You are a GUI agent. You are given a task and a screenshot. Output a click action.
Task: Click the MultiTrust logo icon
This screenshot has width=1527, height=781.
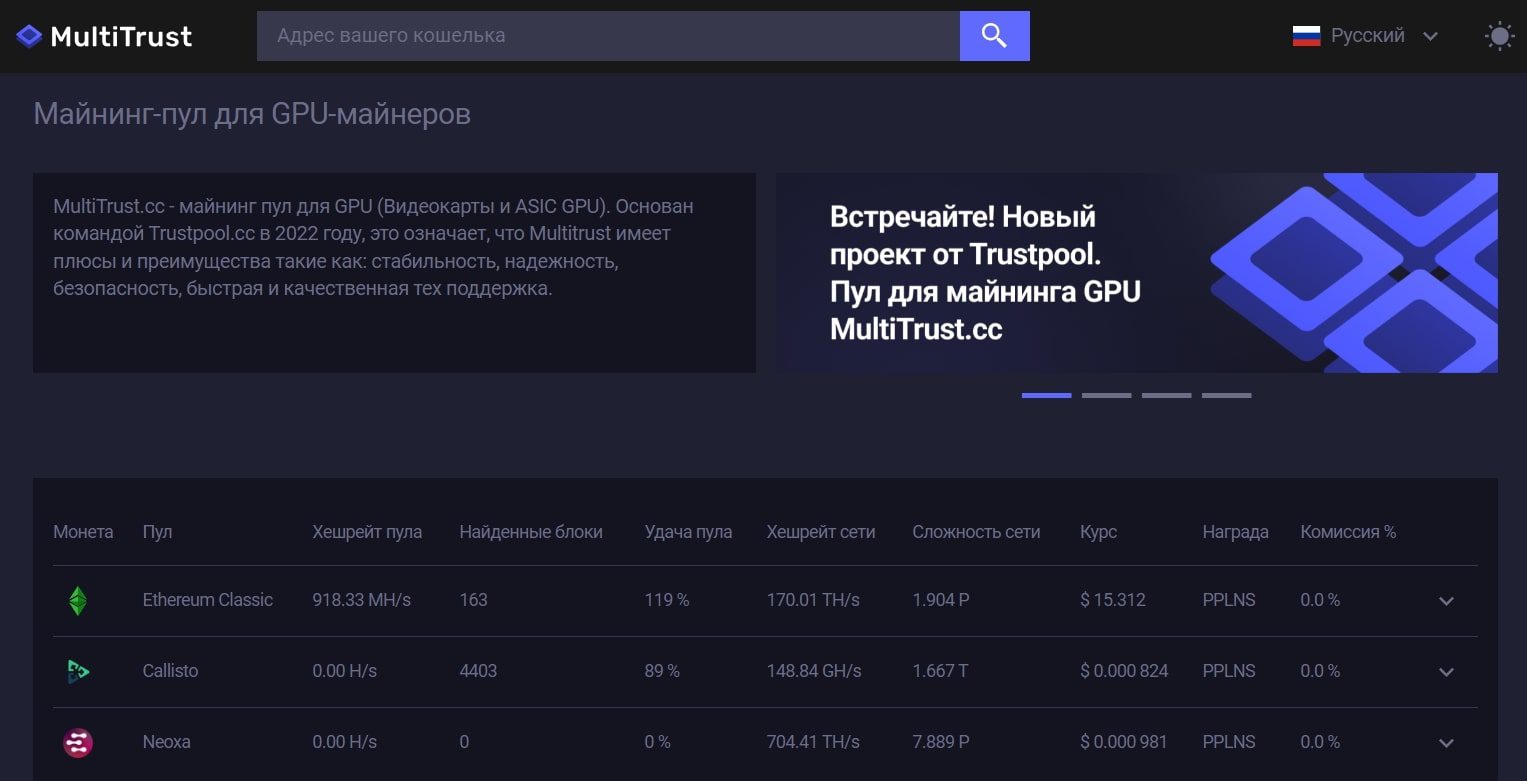(x=29, y=37)
